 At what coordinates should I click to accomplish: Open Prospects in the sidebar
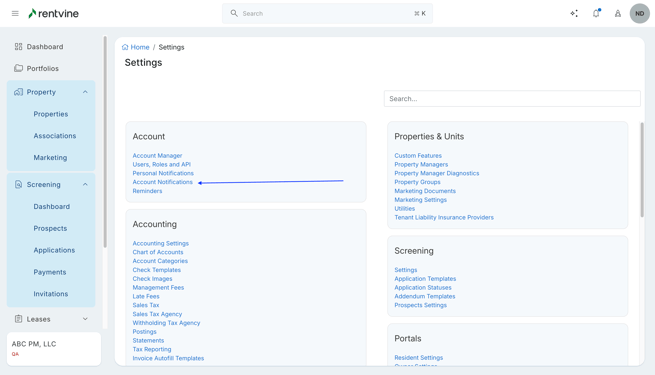point(50,228)
